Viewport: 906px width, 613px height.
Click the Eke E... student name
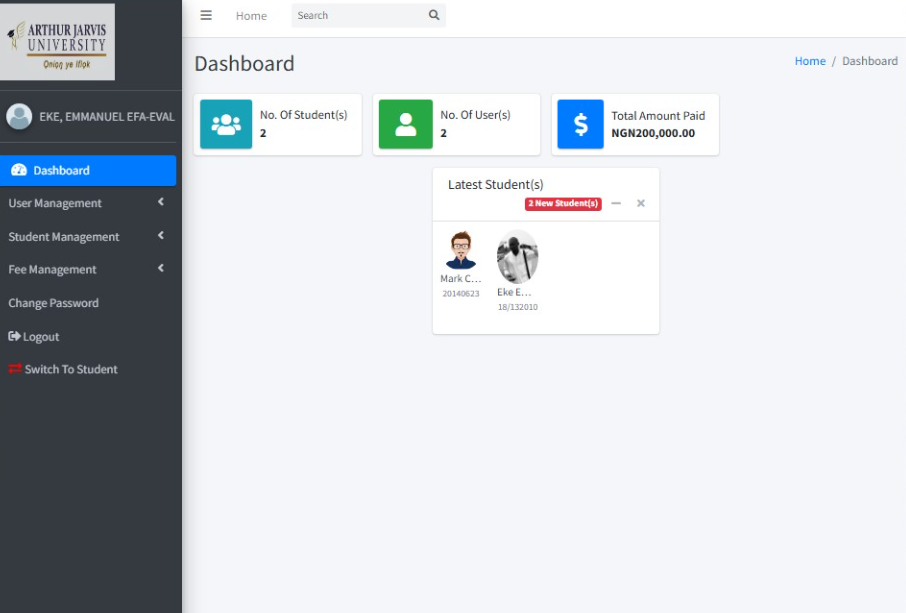pyautogui.click(x=514, y=292)
